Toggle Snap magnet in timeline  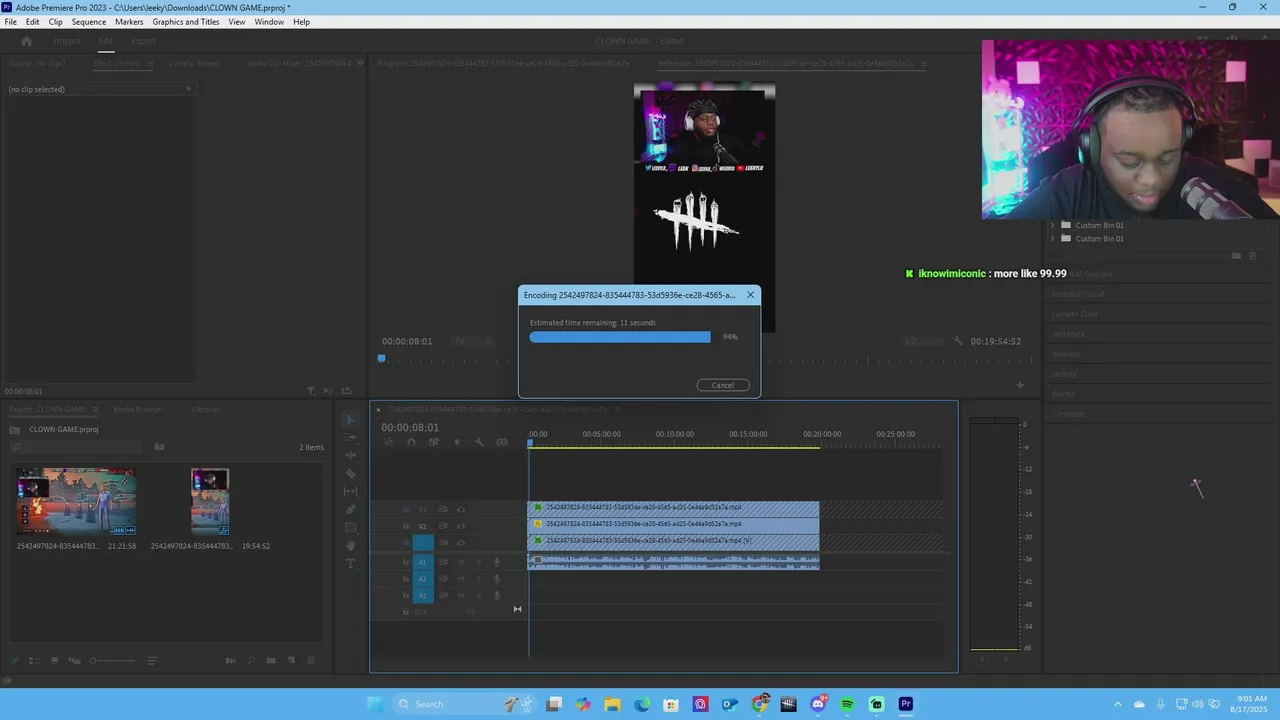coord(411,443)
